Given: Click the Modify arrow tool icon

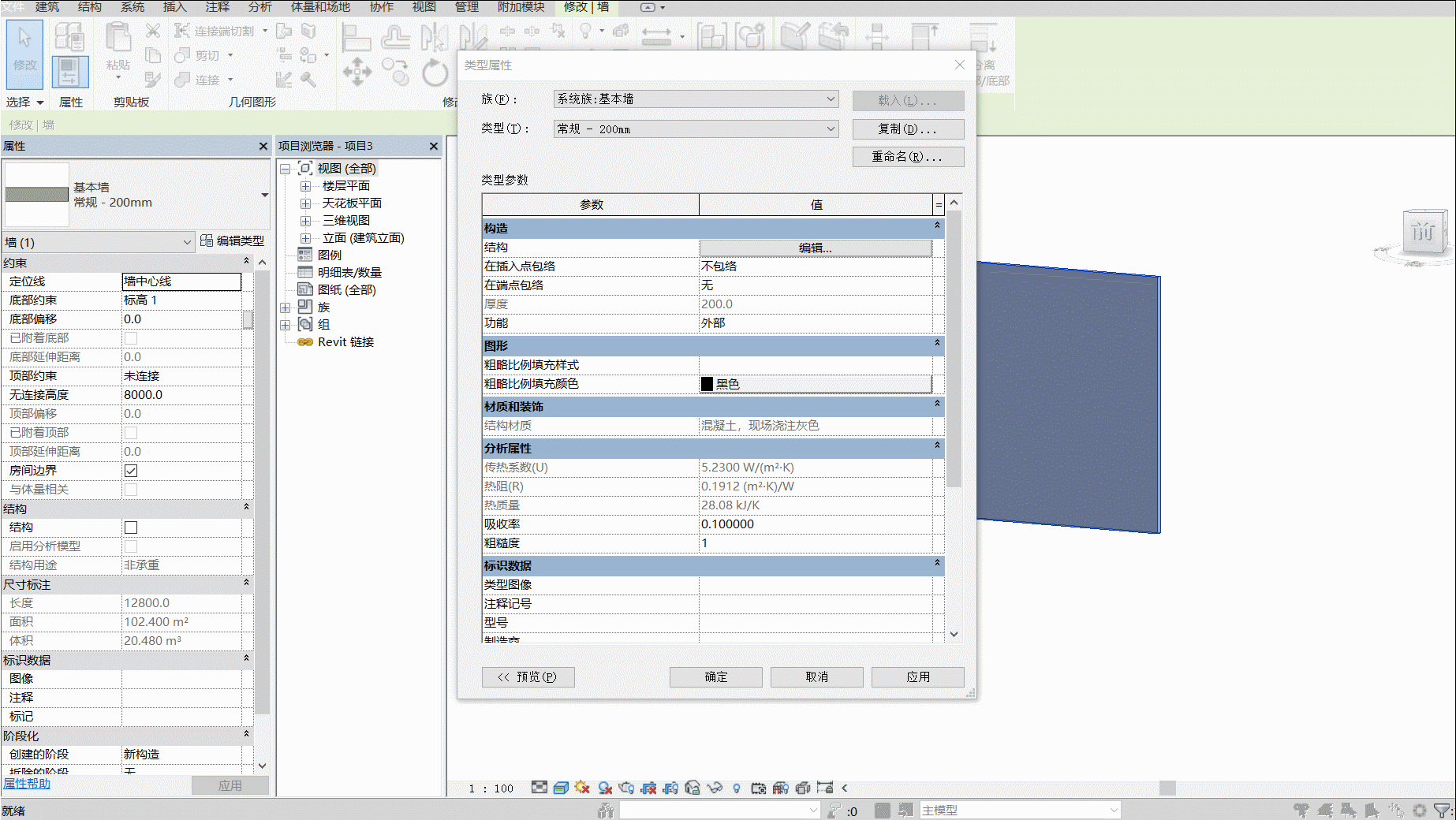Looking at the screenshot, I should [24, 54].
